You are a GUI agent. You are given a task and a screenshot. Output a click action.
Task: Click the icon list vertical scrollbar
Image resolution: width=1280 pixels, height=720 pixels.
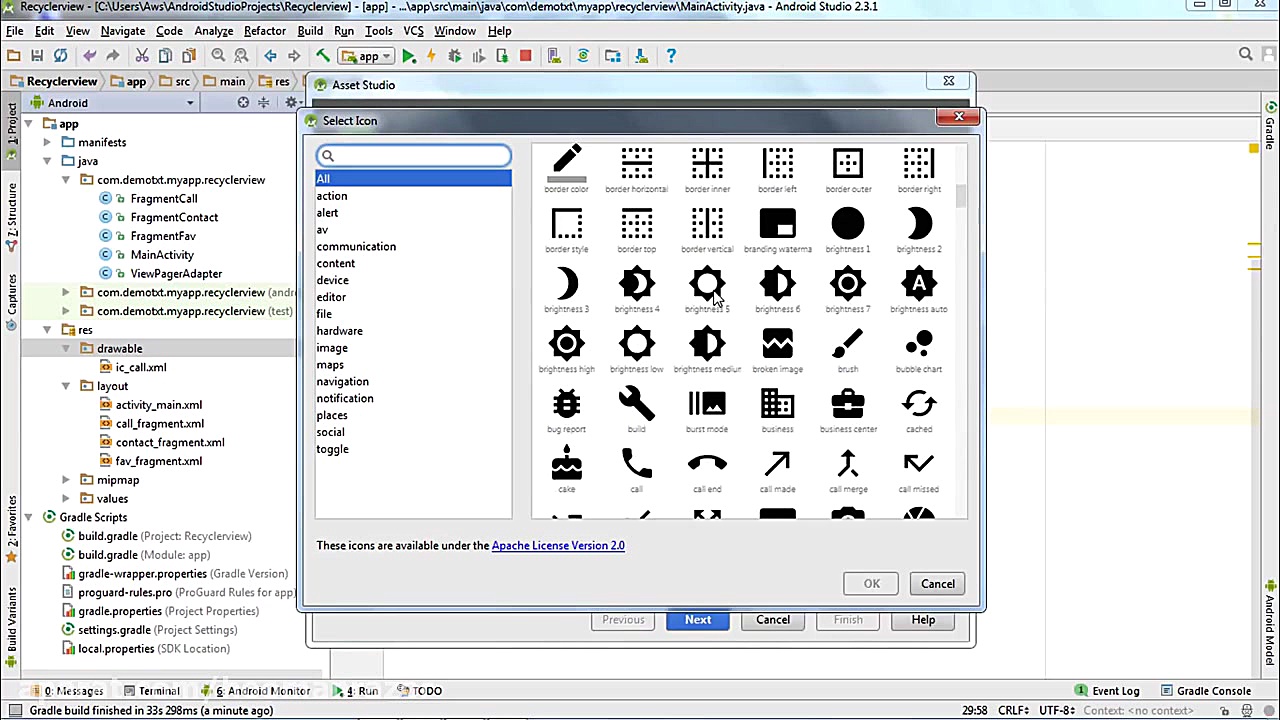tap(962, 195)
